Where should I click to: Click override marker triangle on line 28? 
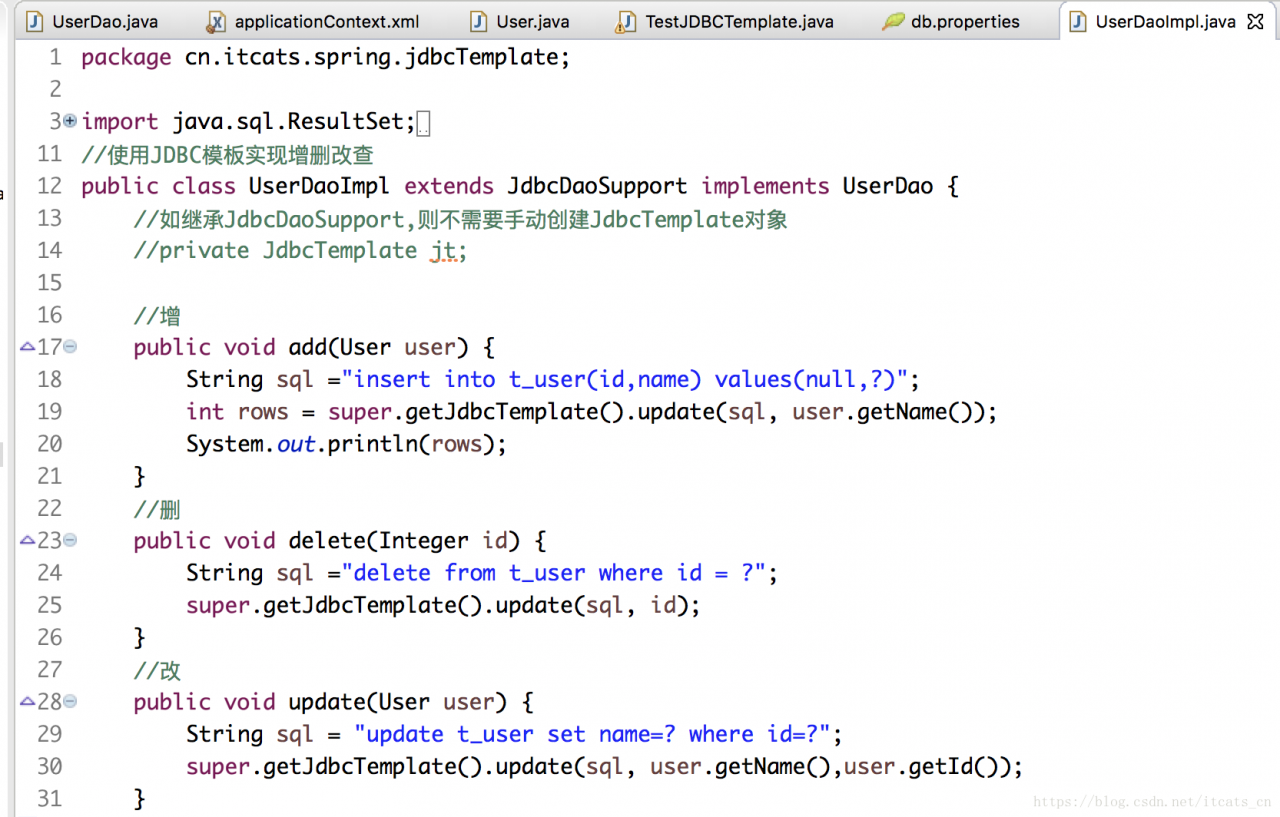(27, 702)
